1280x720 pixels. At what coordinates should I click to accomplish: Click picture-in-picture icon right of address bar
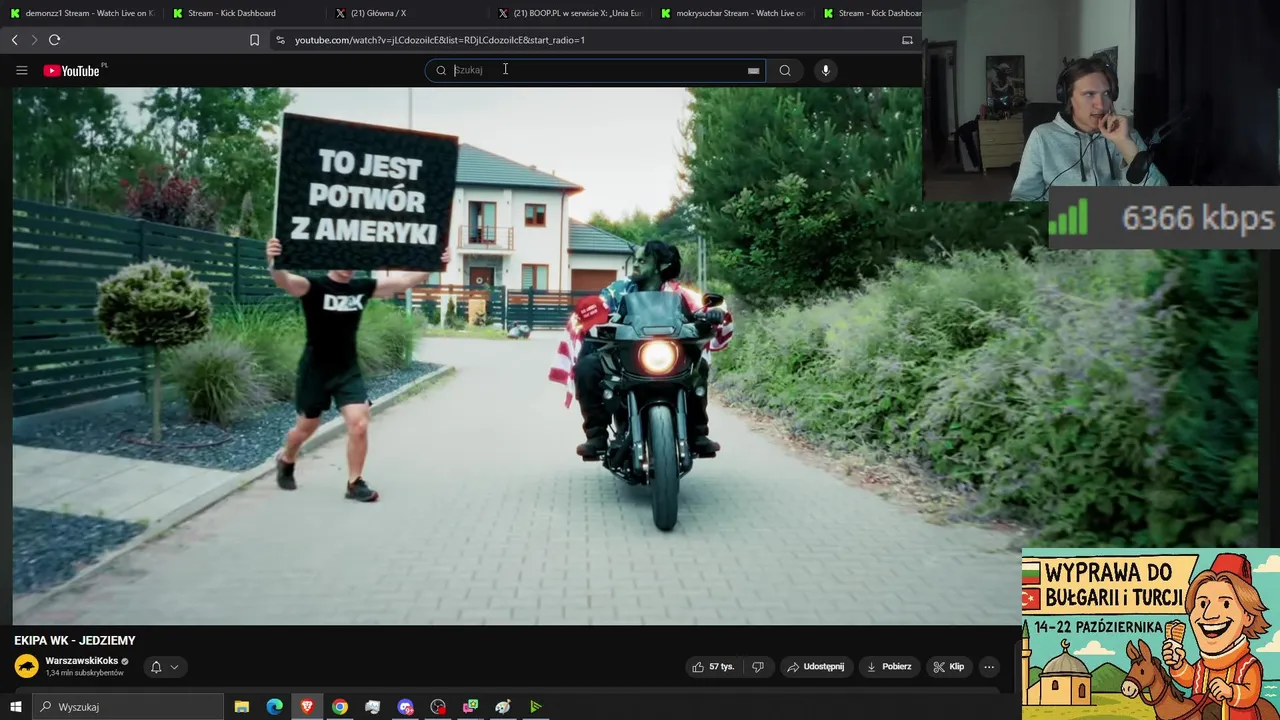pyautogui.click(x=907, y=40)
